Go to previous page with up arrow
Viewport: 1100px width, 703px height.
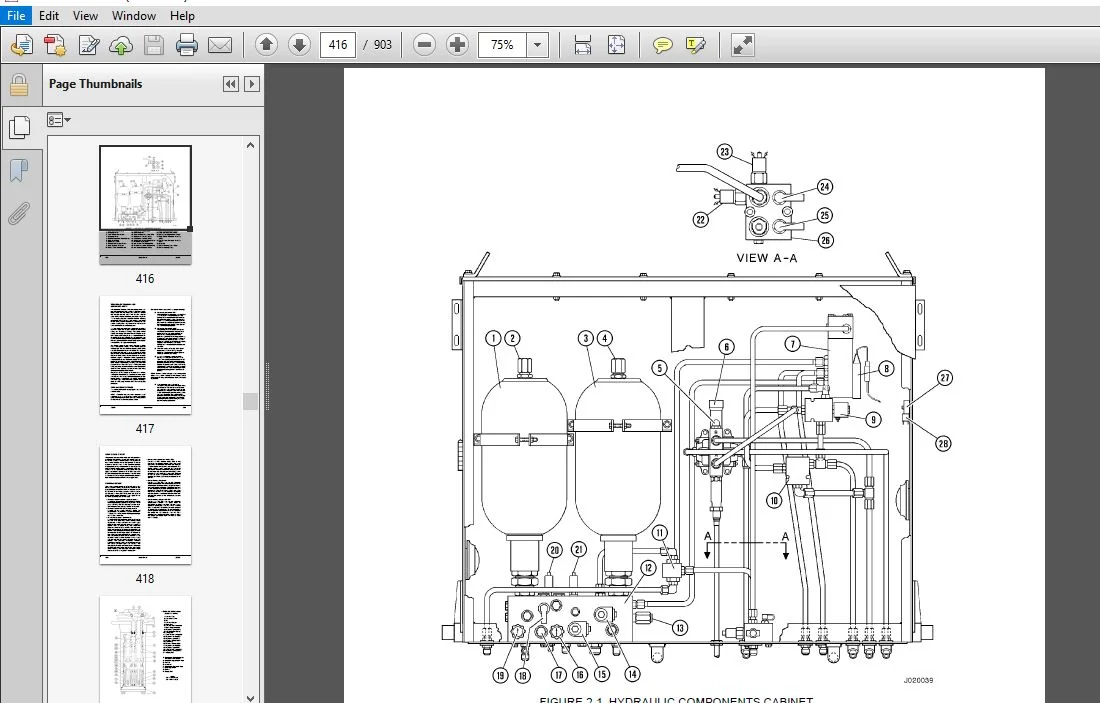(x=266, y=45)
